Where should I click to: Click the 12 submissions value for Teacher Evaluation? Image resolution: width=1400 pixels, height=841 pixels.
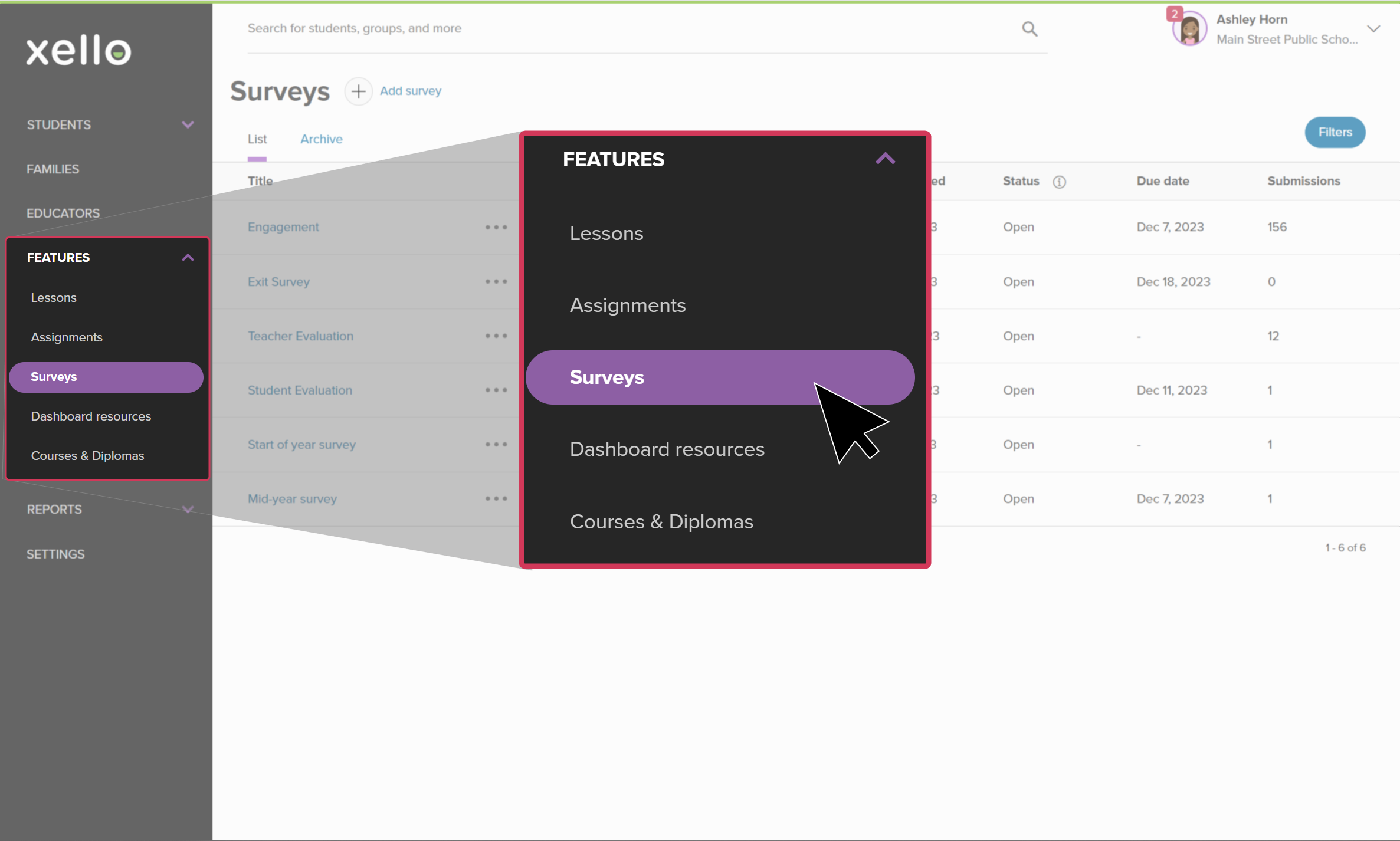click(1273, 336)
